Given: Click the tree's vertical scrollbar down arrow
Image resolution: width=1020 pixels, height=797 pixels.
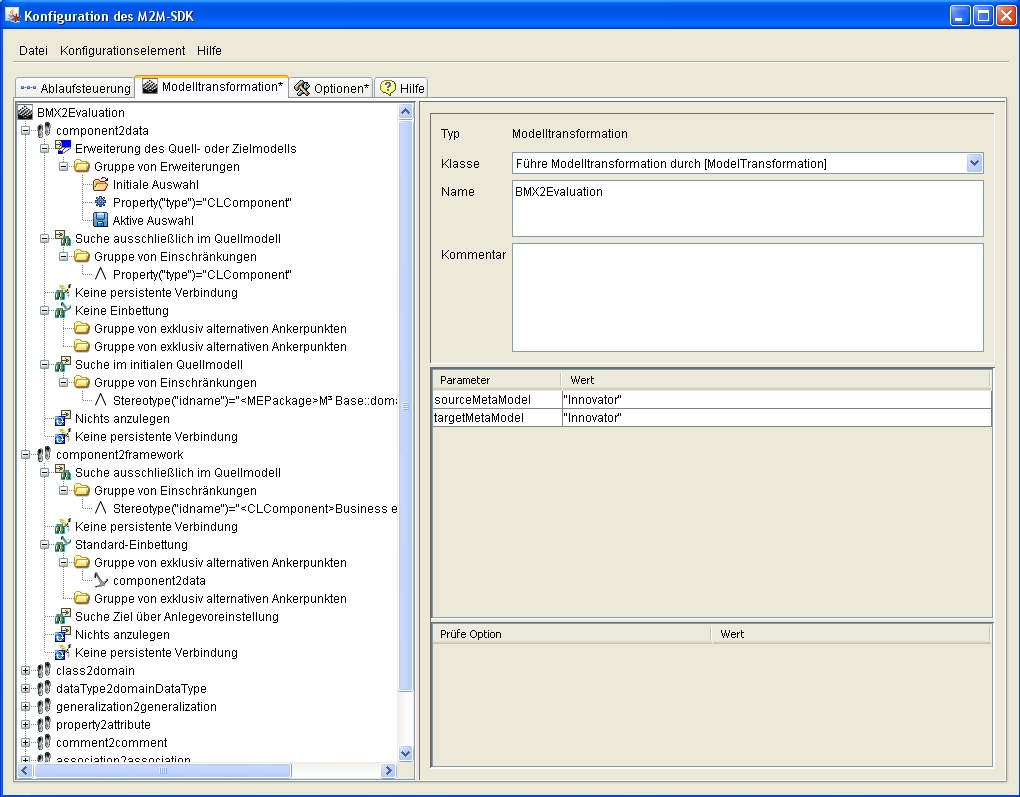Looking at the screenshot, I should click(x=406, y=753).
